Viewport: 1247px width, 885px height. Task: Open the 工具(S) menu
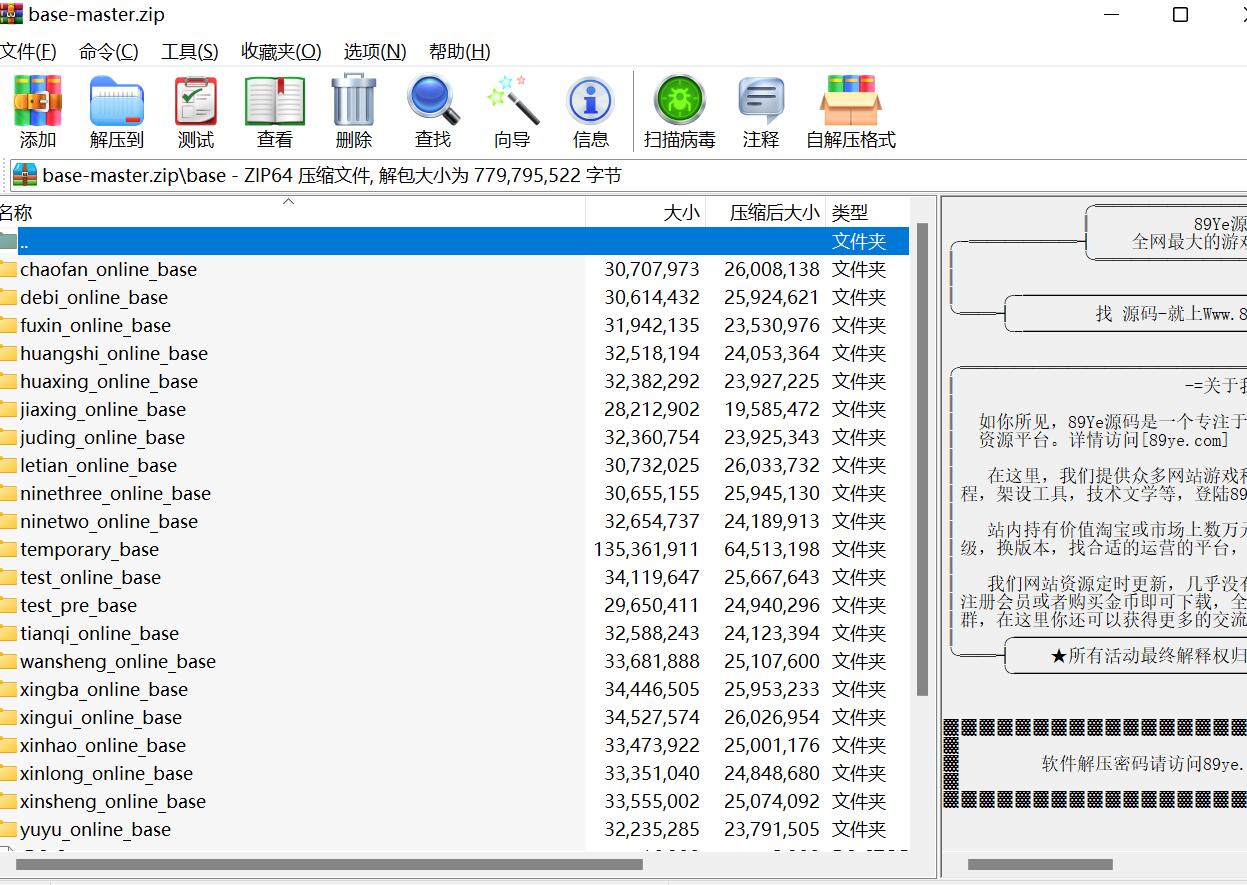(x=190, y=51)
